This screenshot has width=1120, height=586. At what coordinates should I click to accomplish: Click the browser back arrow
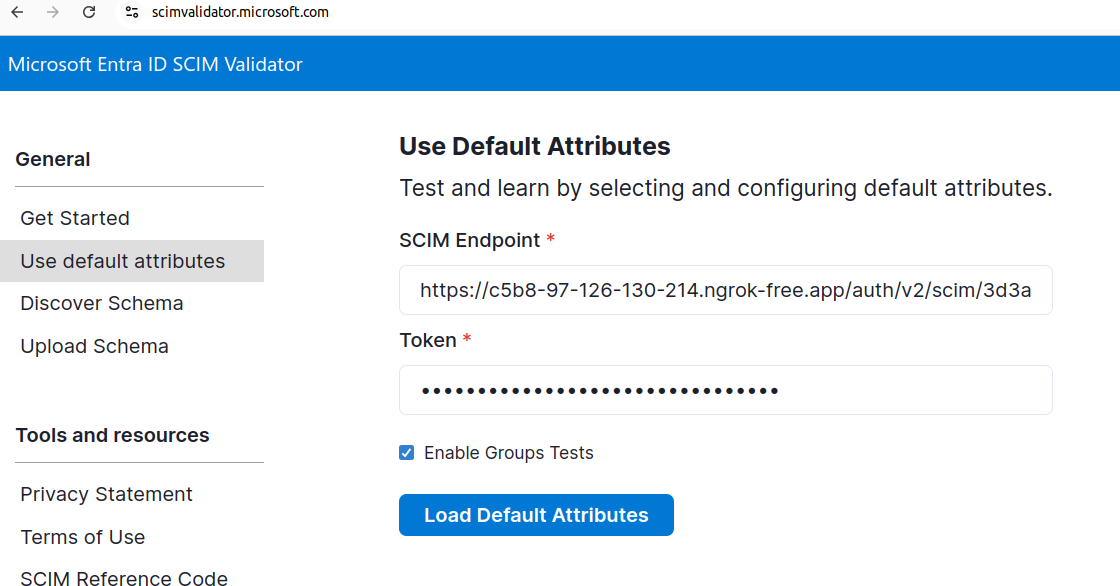17,12
